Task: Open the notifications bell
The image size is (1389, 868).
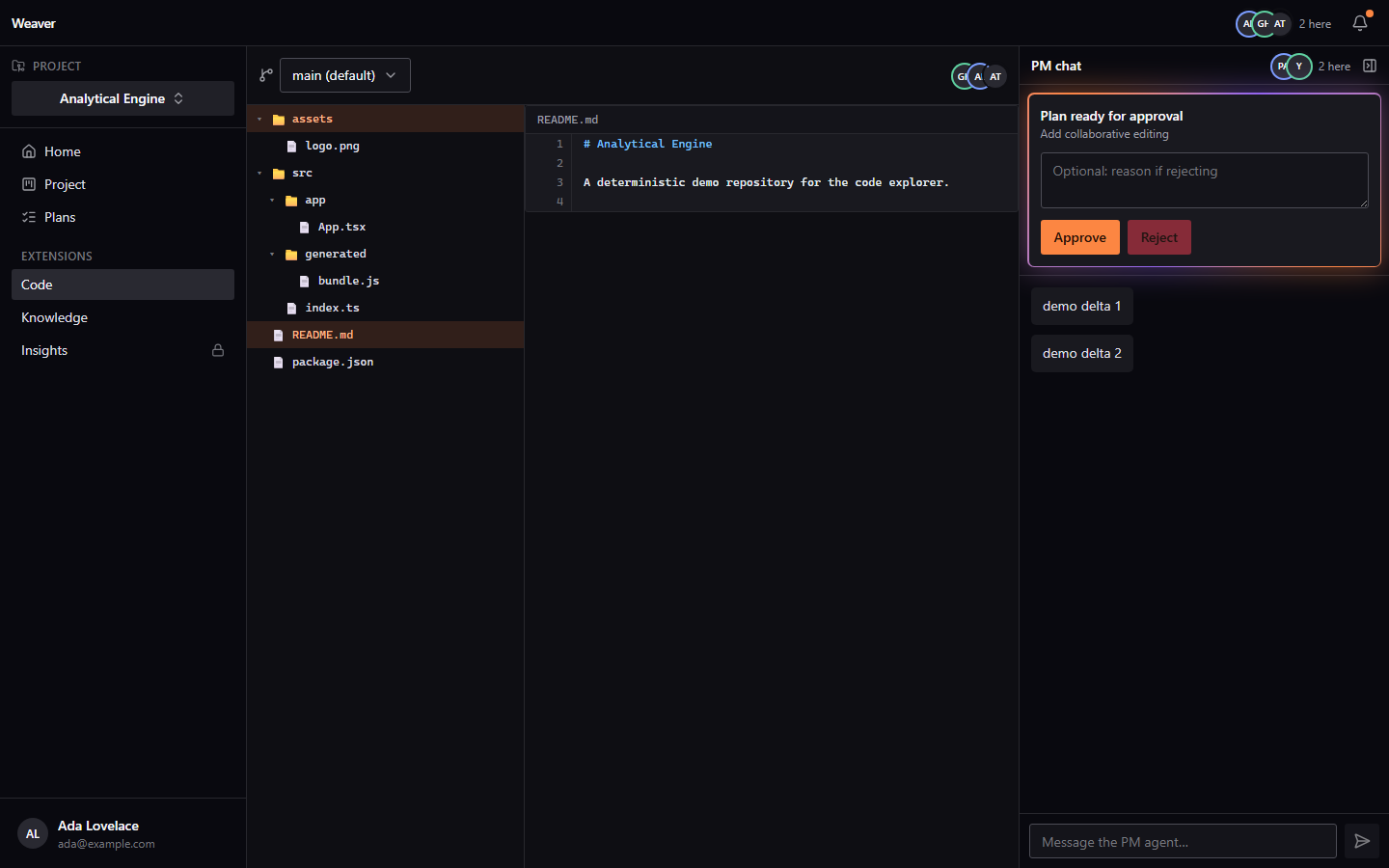Action: point(1360,23)
